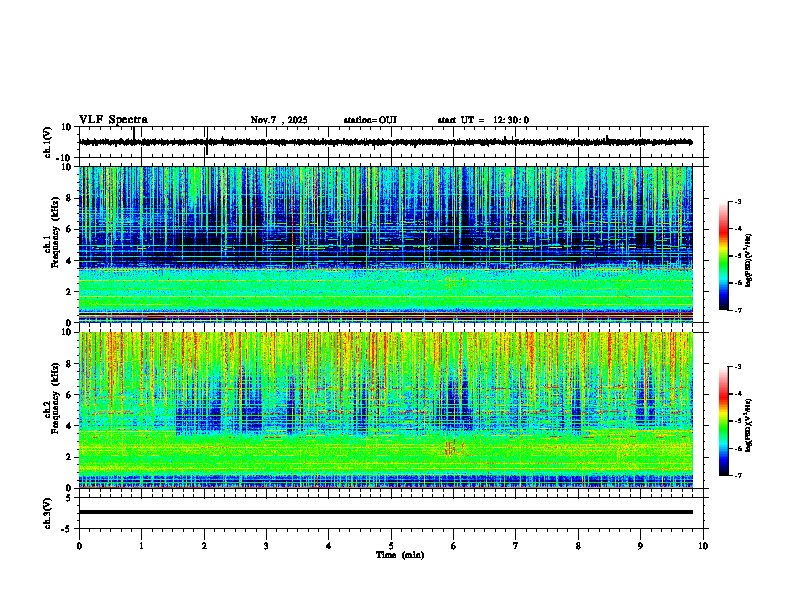Click the "-7" label on ch.1 color bar

(x=737, y=310)
